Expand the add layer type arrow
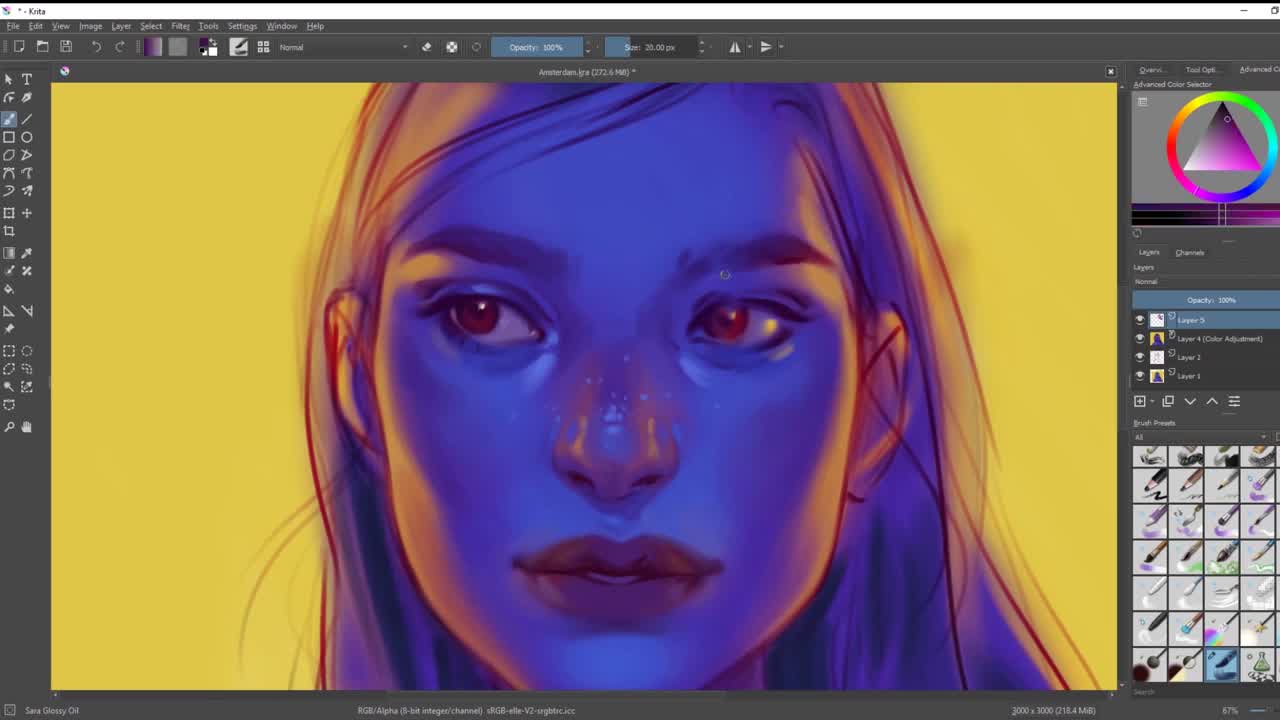 tap(1150, 402)
